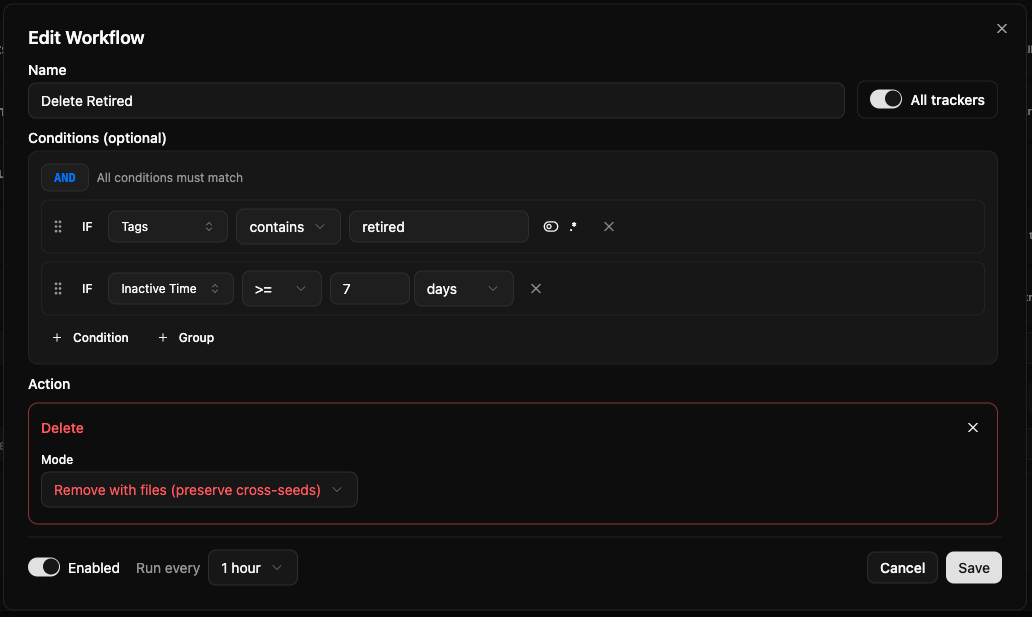Viewport: 1032px width, 617px height.
Task: Open the Tags field dropdown
Action: 167,227
